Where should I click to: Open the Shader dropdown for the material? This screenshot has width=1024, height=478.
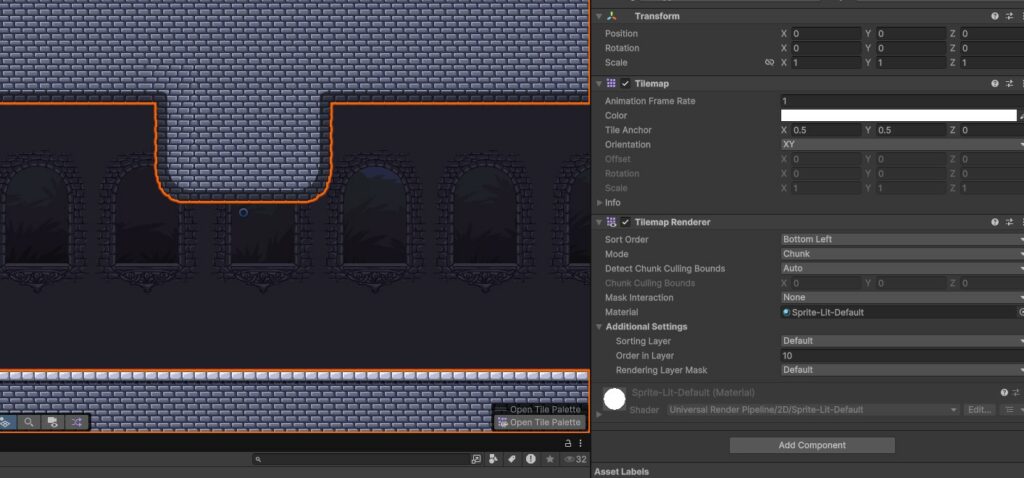814,409
